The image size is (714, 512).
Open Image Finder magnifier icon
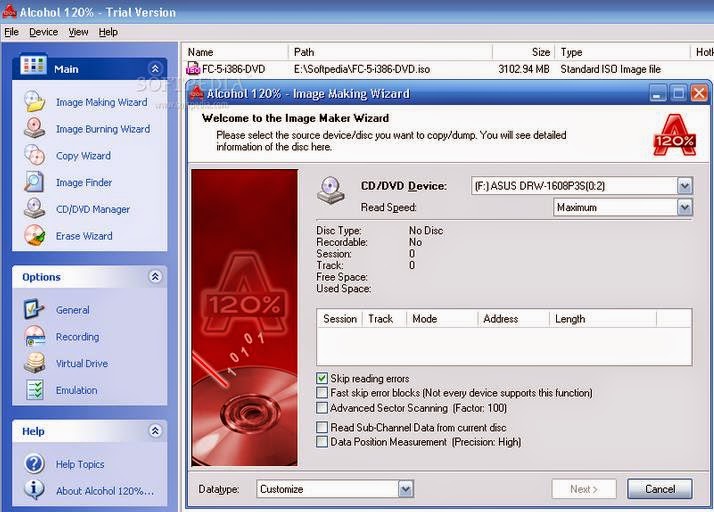tap(35, 182)
